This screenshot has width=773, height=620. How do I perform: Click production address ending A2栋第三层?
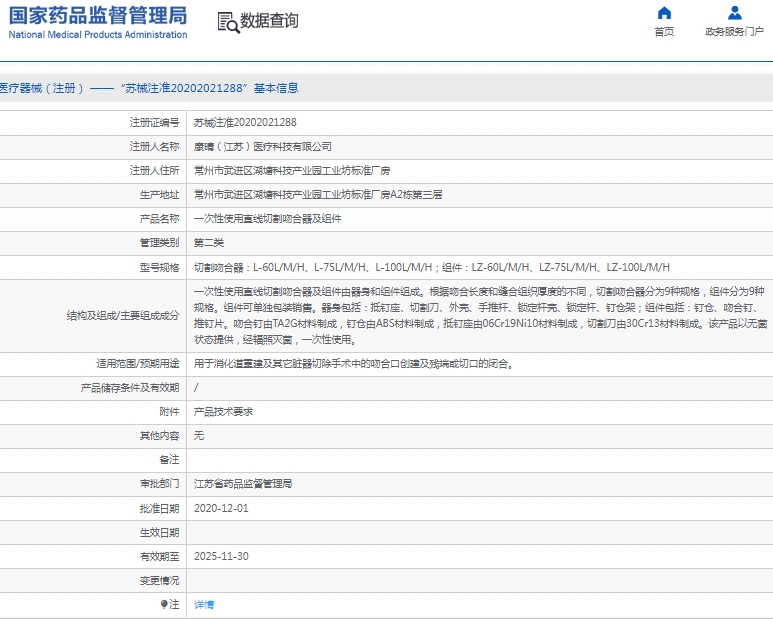pos(318,195)
